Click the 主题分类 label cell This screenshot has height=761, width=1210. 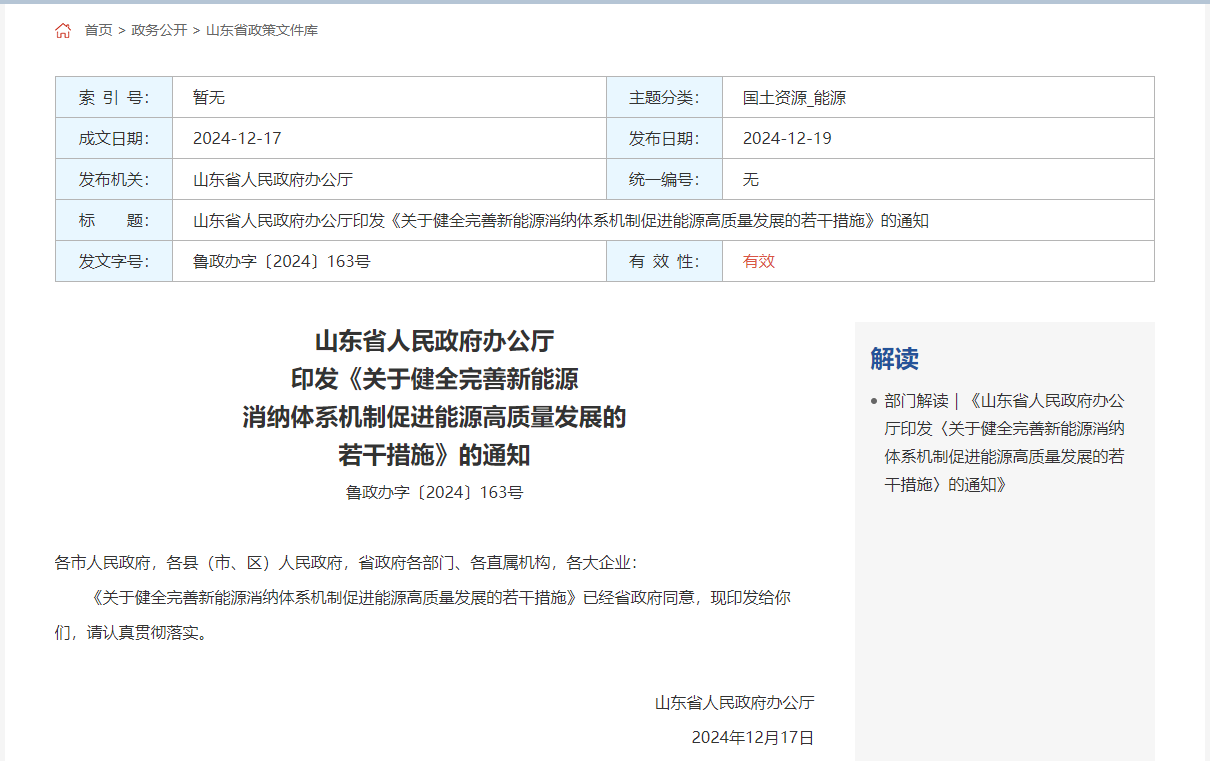664,98
